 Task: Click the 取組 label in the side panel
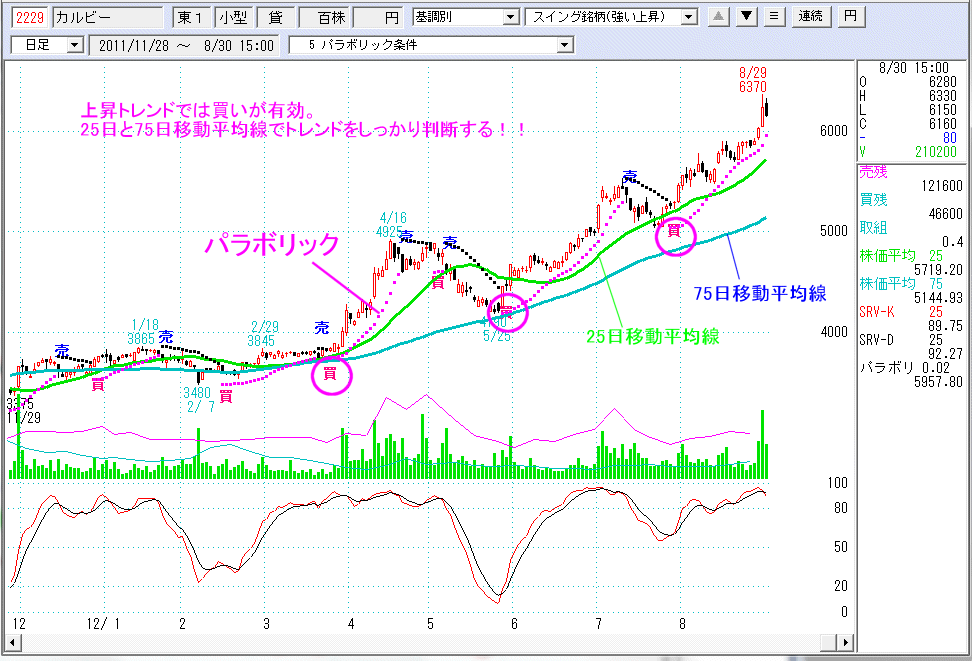coord(873,228)
